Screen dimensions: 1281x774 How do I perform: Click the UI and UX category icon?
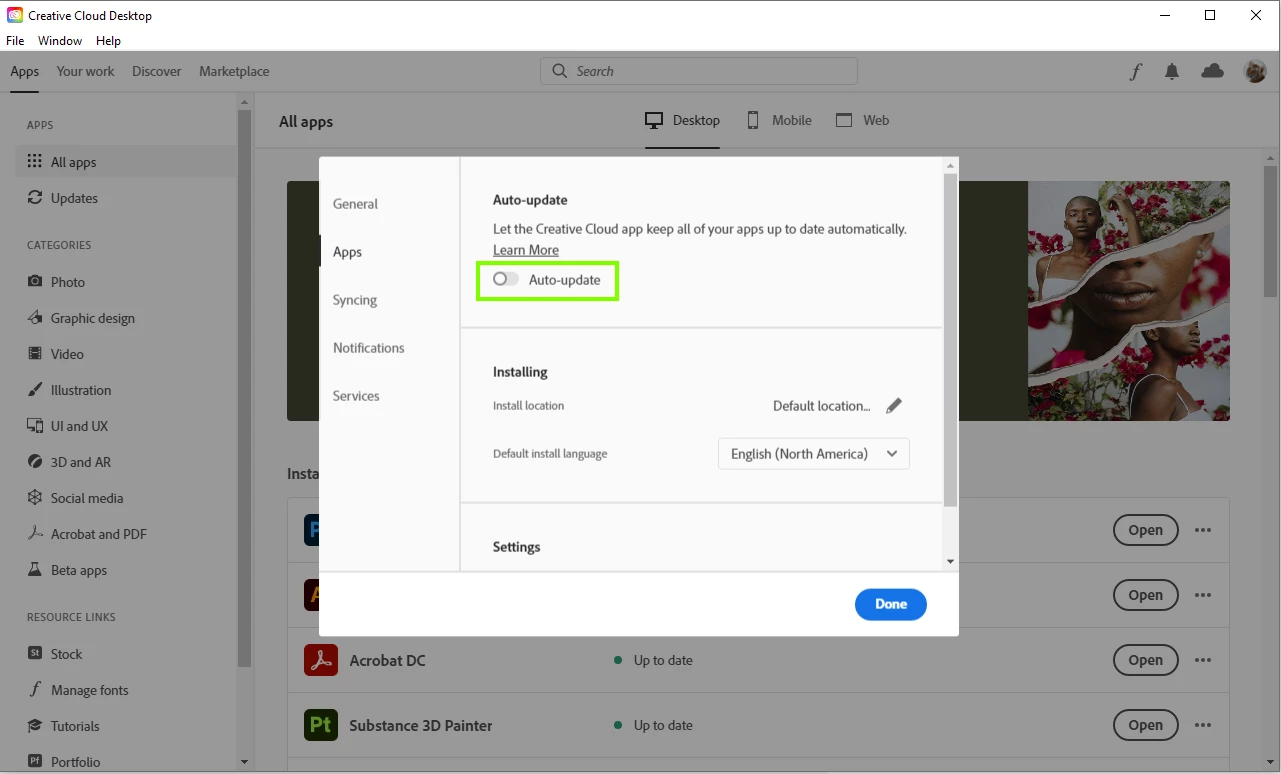[x=35, y=426]
